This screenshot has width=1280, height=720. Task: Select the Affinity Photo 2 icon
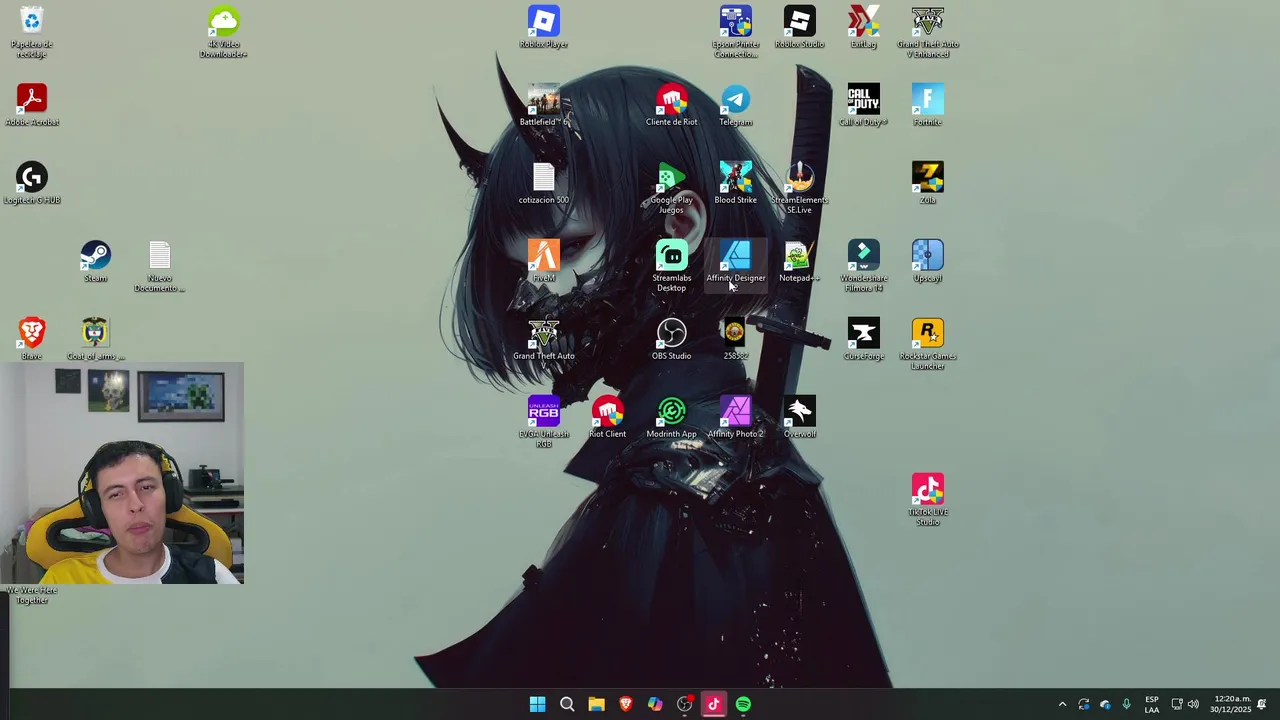(736, 417)
